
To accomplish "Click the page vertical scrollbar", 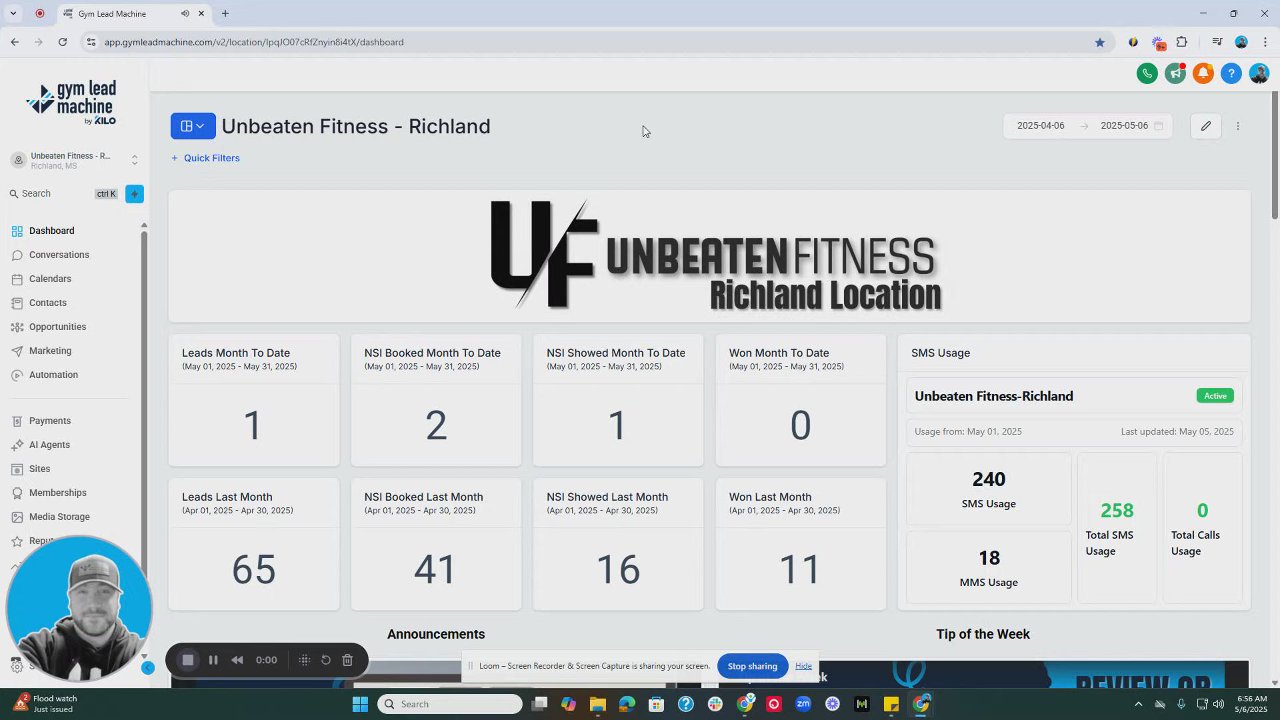I will pos(1275,155).
